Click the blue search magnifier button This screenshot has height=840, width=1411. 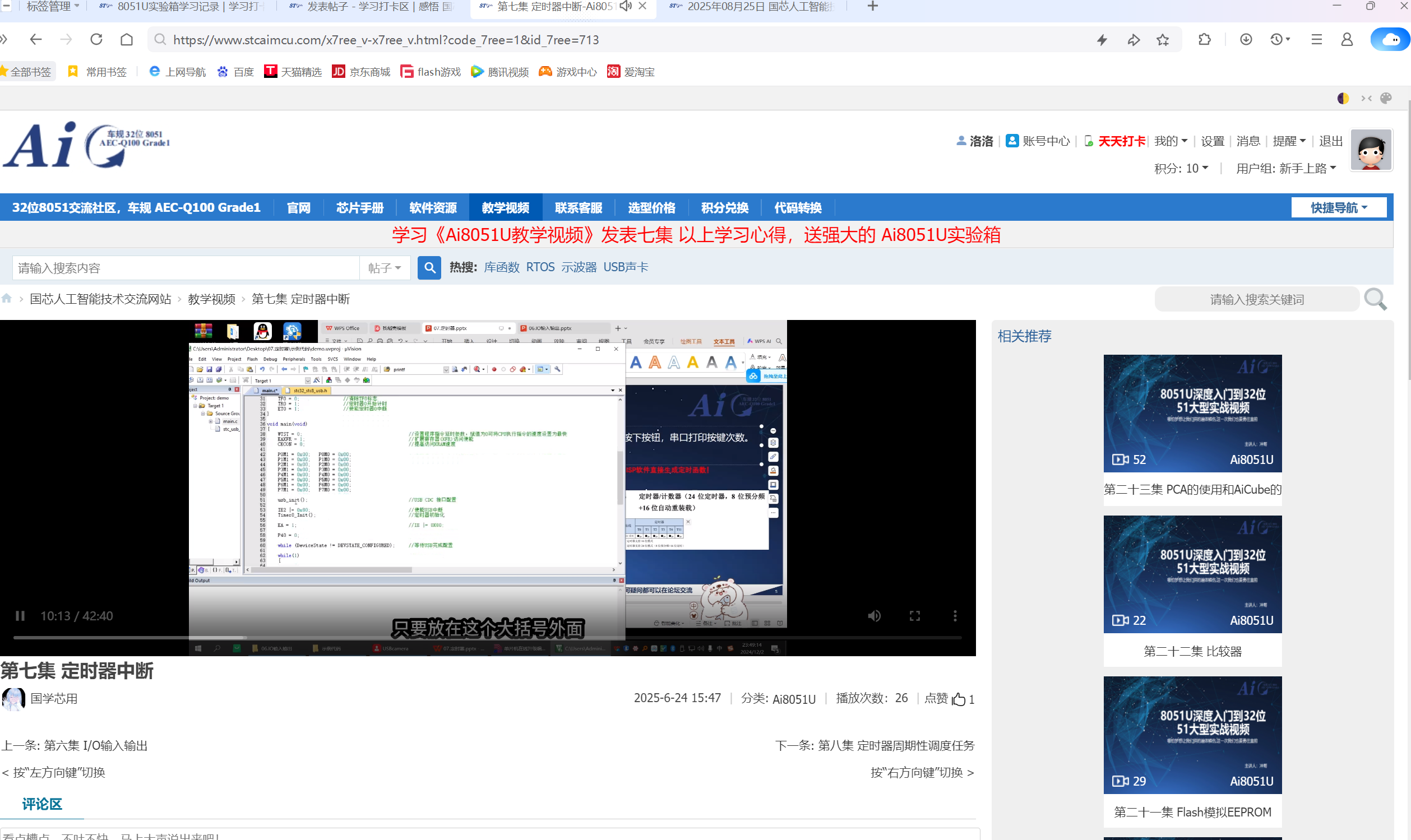click(x=429, y=268)
